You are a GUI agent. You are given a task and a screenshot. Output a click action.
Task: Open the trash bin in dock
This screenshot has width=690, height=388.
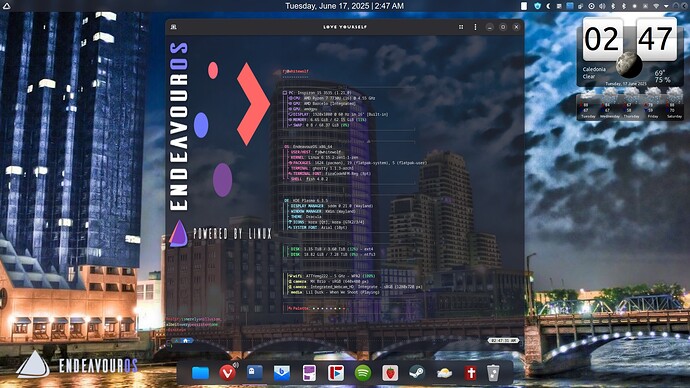(493, 373)
